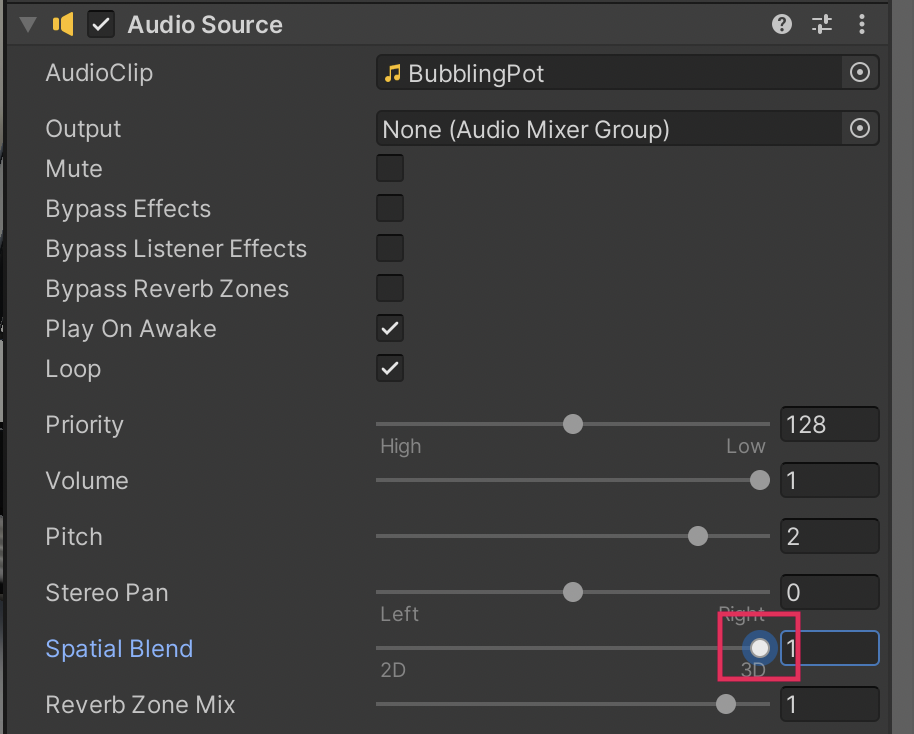Enable the Mute checkbox
Image resolution: width=914 pixels, height=734 pixels.
390,168
